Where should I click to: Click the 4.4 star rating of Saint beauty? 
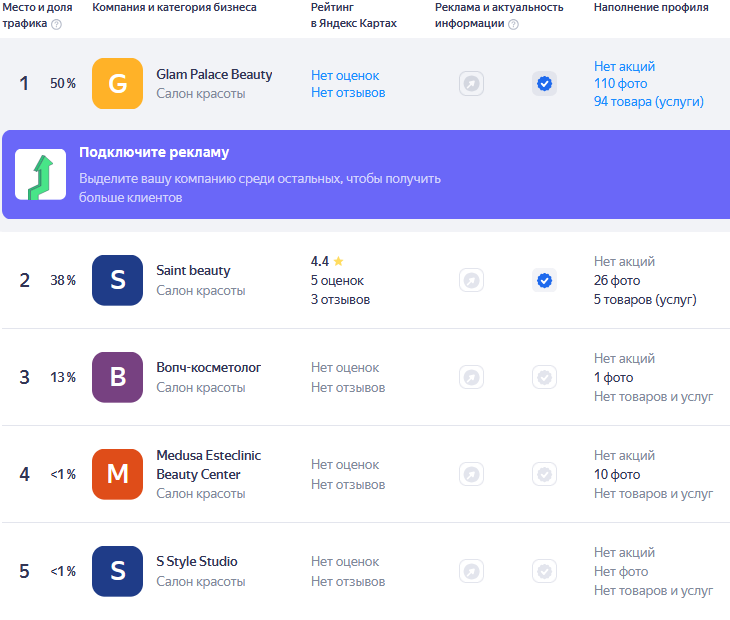tap(327, 261)
